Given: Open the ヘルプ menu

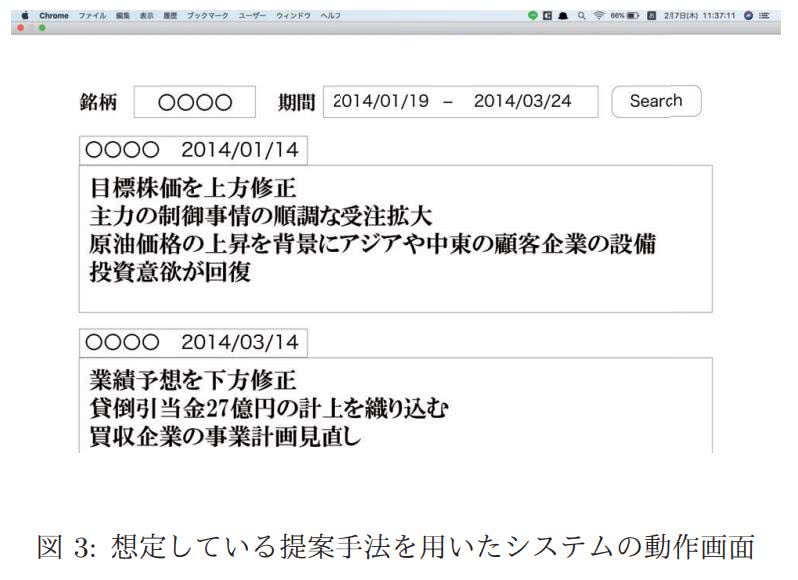Looking at the screenshot, I should [x=330, y=16].
